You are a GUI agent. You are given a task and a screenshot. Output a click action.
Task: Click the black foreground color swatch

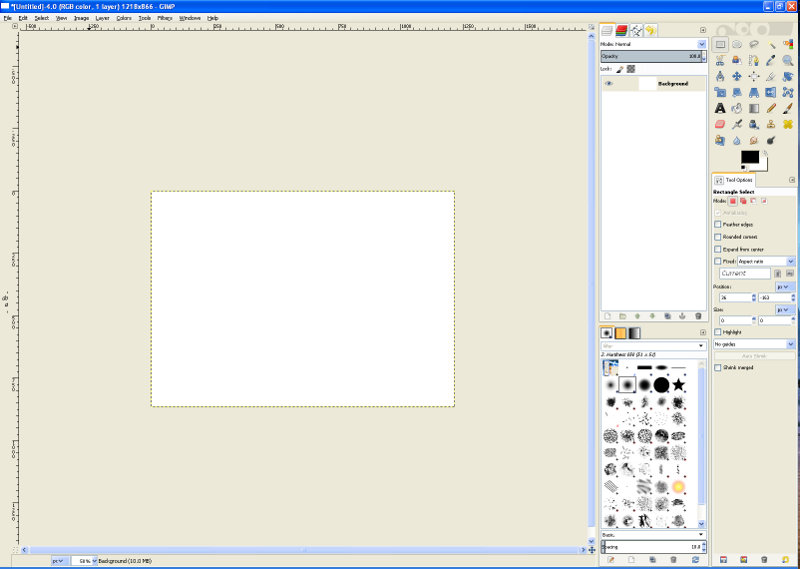pos(750,158)
